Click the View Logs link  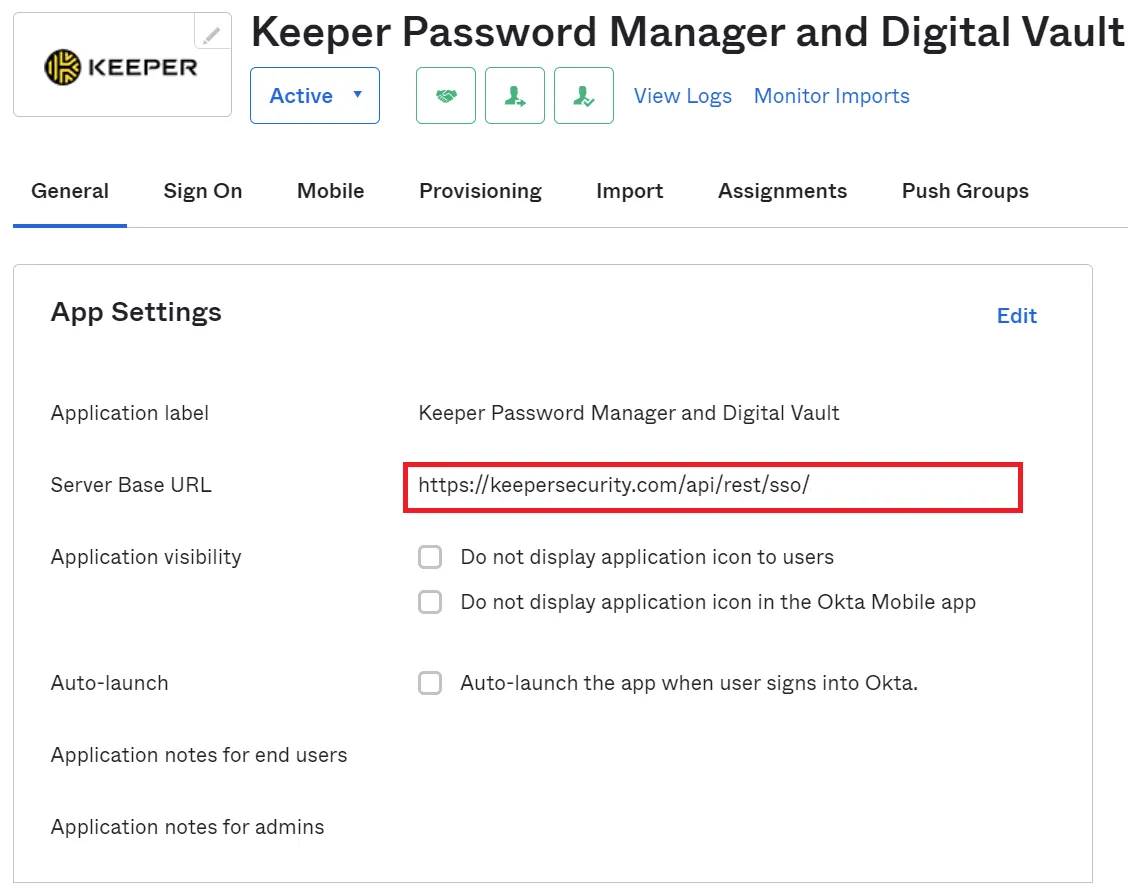click(x=683, y=96)
